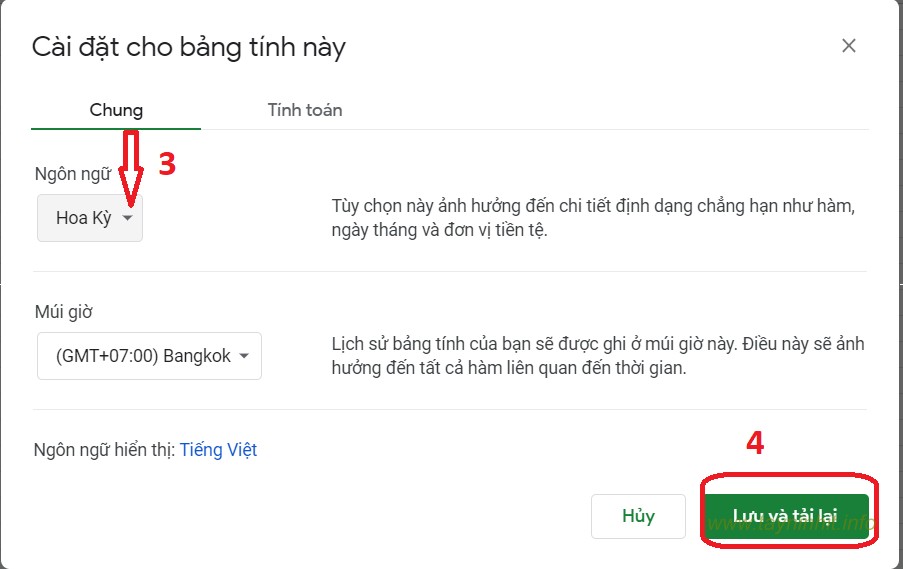Close the spreadsheet settings dialog
The width and height of the screenshot is (903, 569).
point(848,46)
